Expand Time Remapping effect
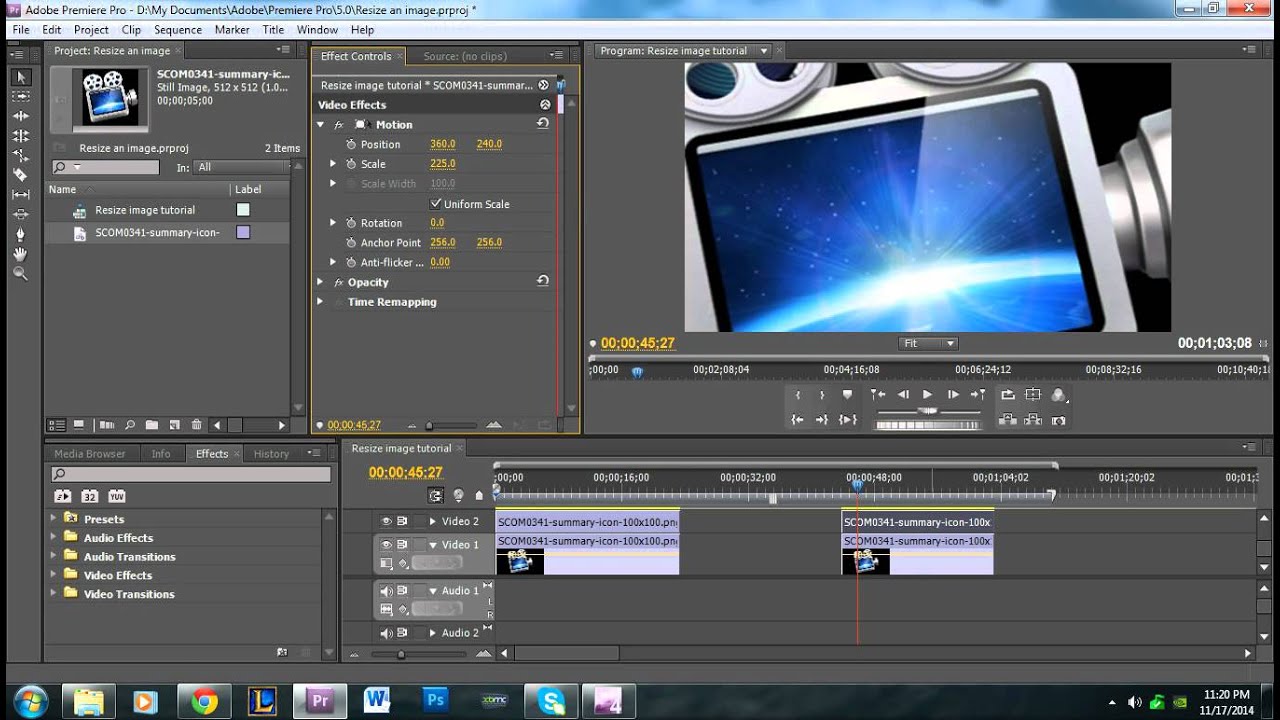The width and height of the screenshot is (1280, 720). [320, 302]
